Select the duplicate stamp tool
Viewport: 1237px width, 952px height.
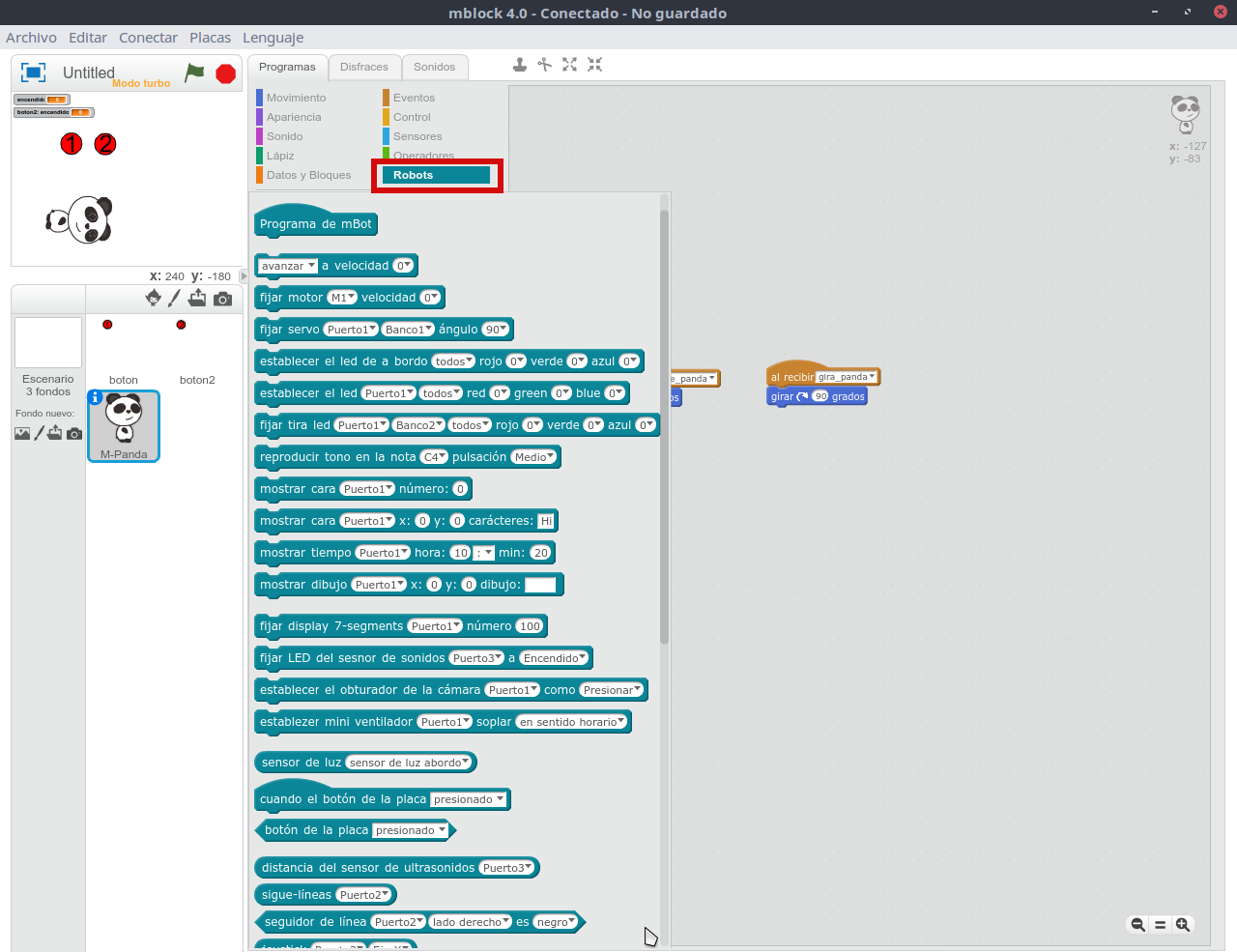[x=520, y=65]
